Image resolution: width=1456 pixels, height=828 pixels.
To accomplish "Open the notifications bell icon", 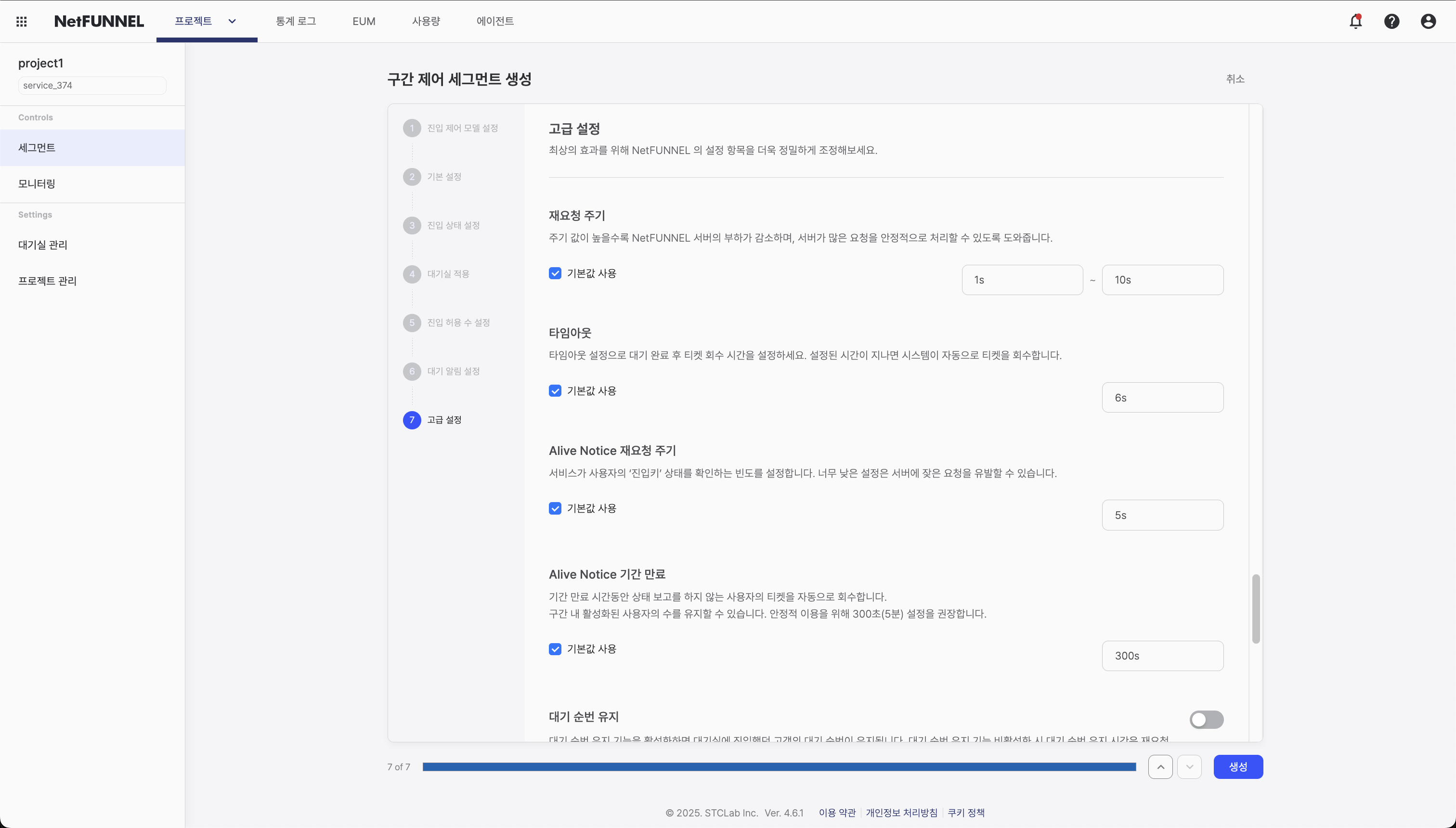I will [1356, 22].
